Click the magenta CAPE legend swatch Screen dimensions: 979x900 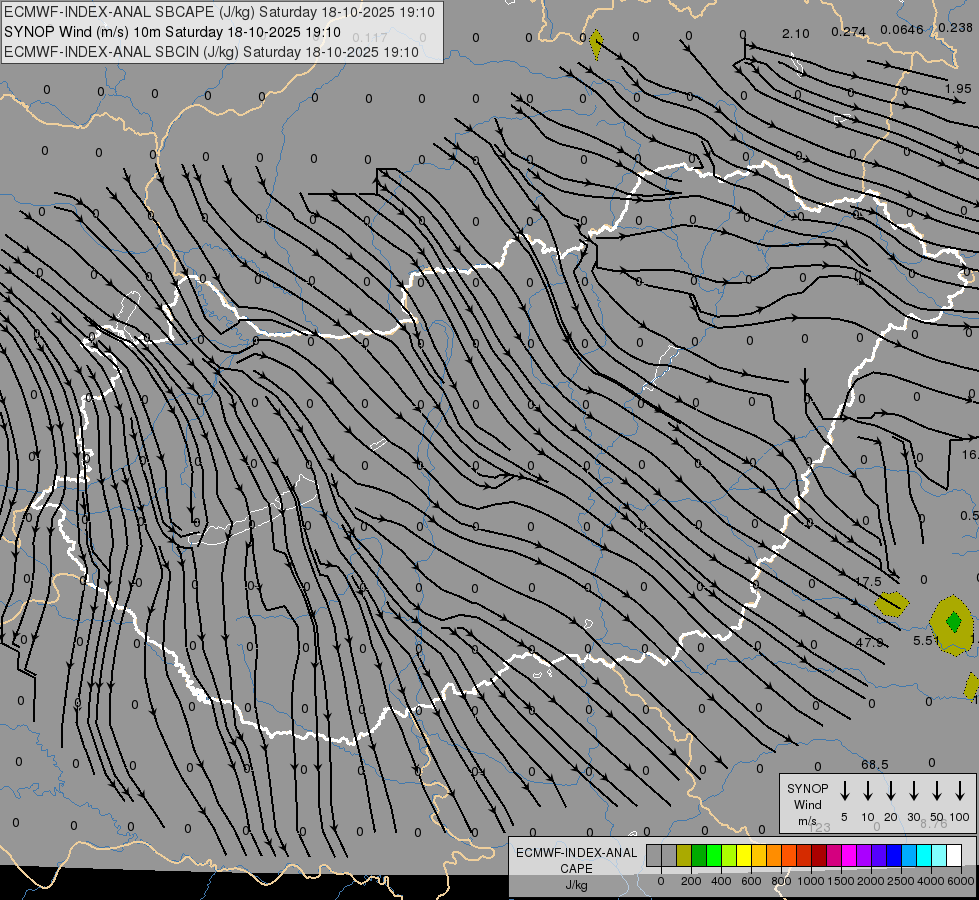point(849,855)
